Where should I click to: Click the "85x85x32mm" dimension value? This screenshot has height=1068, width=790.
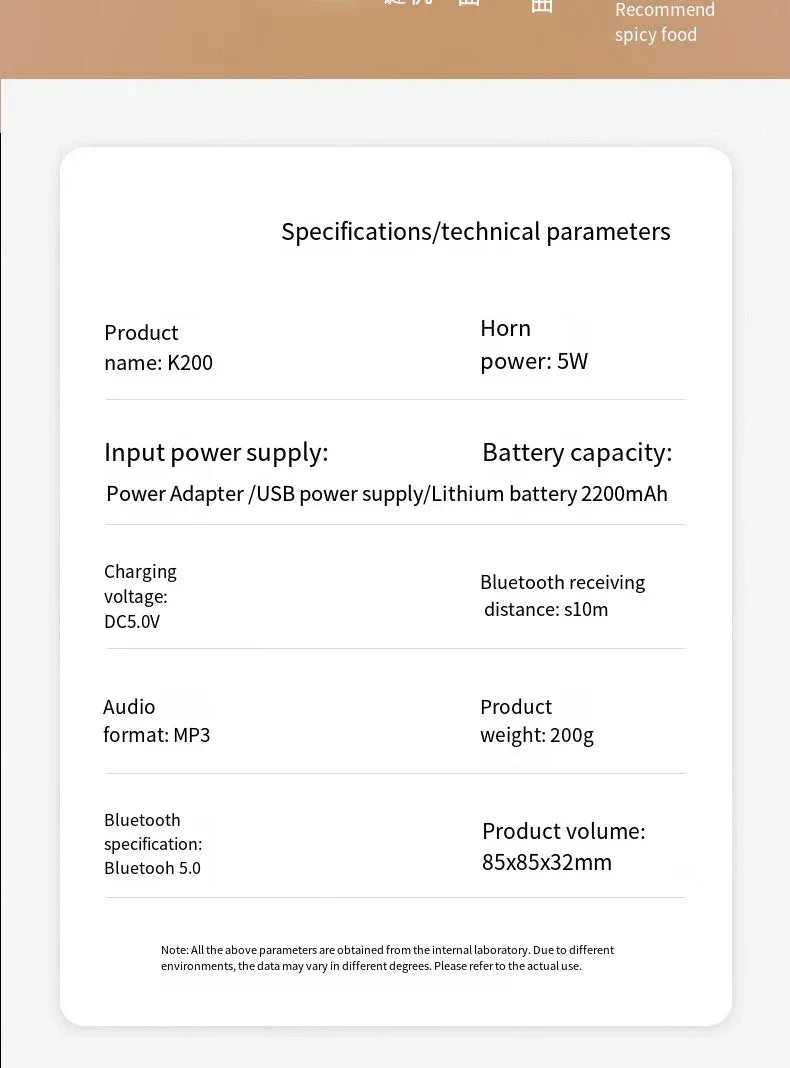coord(547,863)
